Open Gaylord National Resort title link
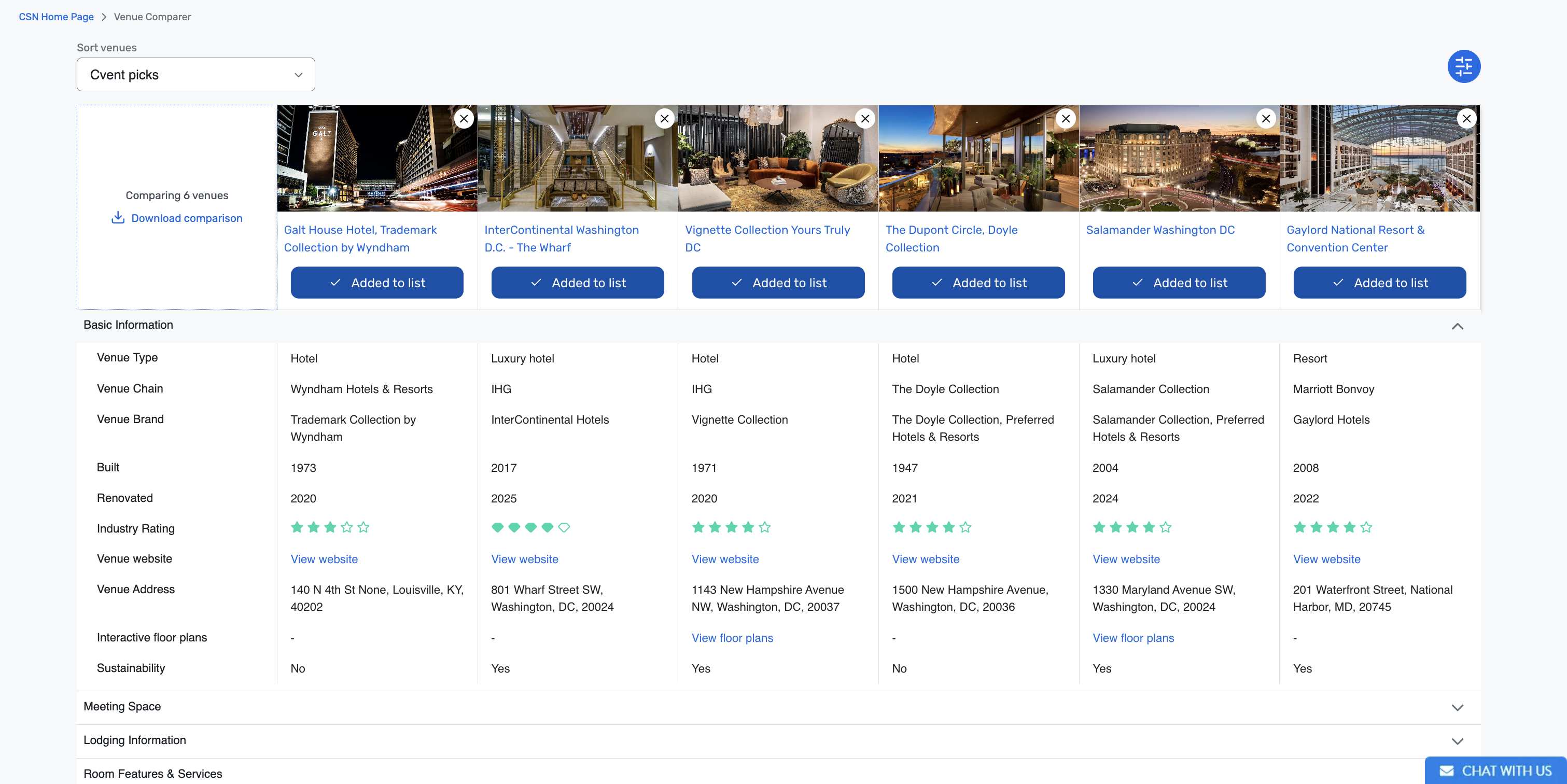The image size is (1567, 784). [1355, 239]
